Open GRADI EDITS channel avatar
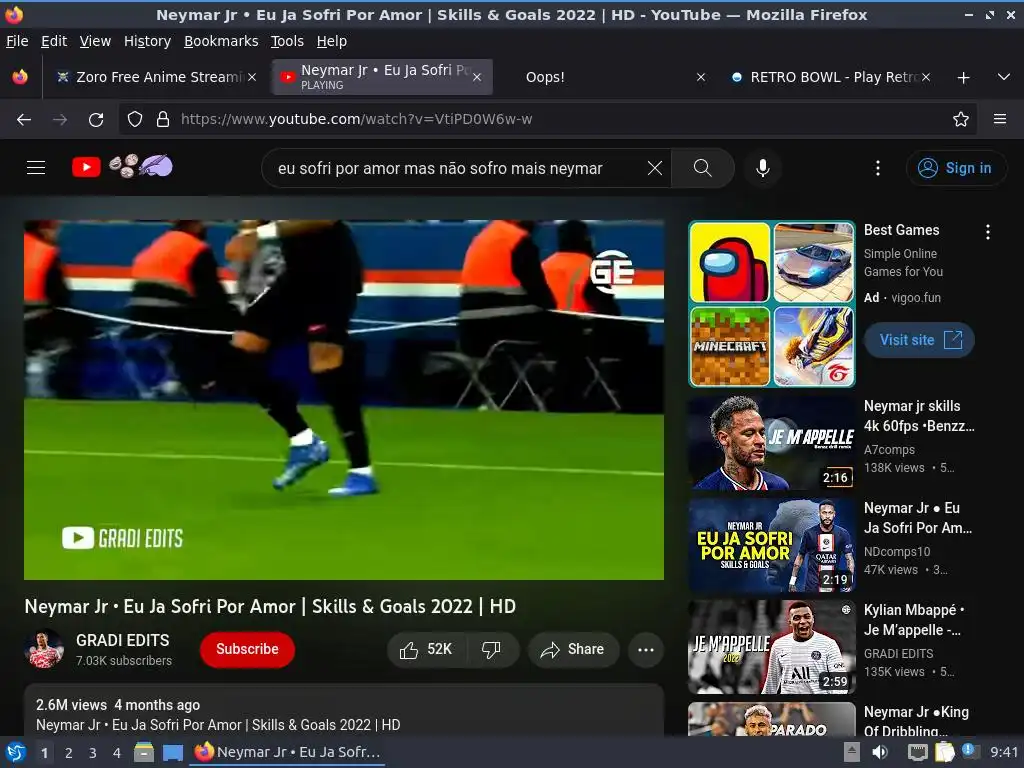 [44, 649]
